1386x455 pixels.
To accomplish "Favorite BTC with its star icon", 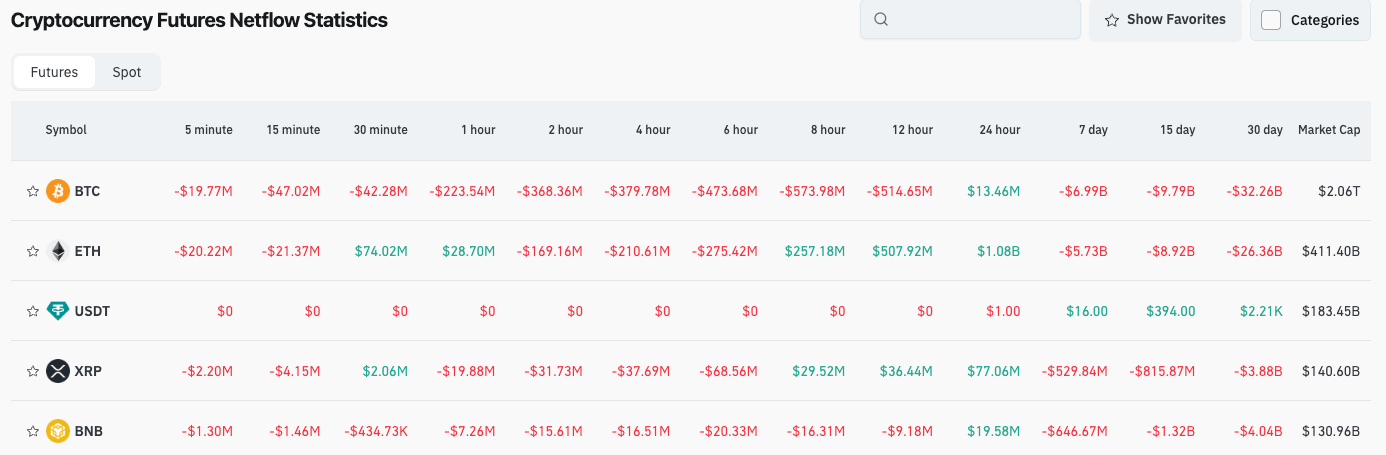I will coord(33,191).
